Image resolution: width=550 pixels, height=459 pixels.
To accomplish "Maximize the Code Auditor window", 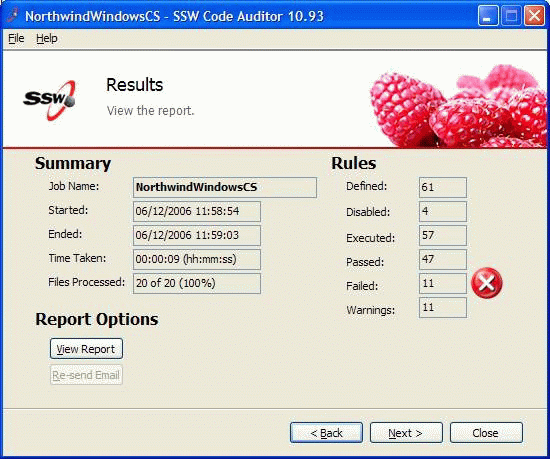I will (x=511, y=16).
